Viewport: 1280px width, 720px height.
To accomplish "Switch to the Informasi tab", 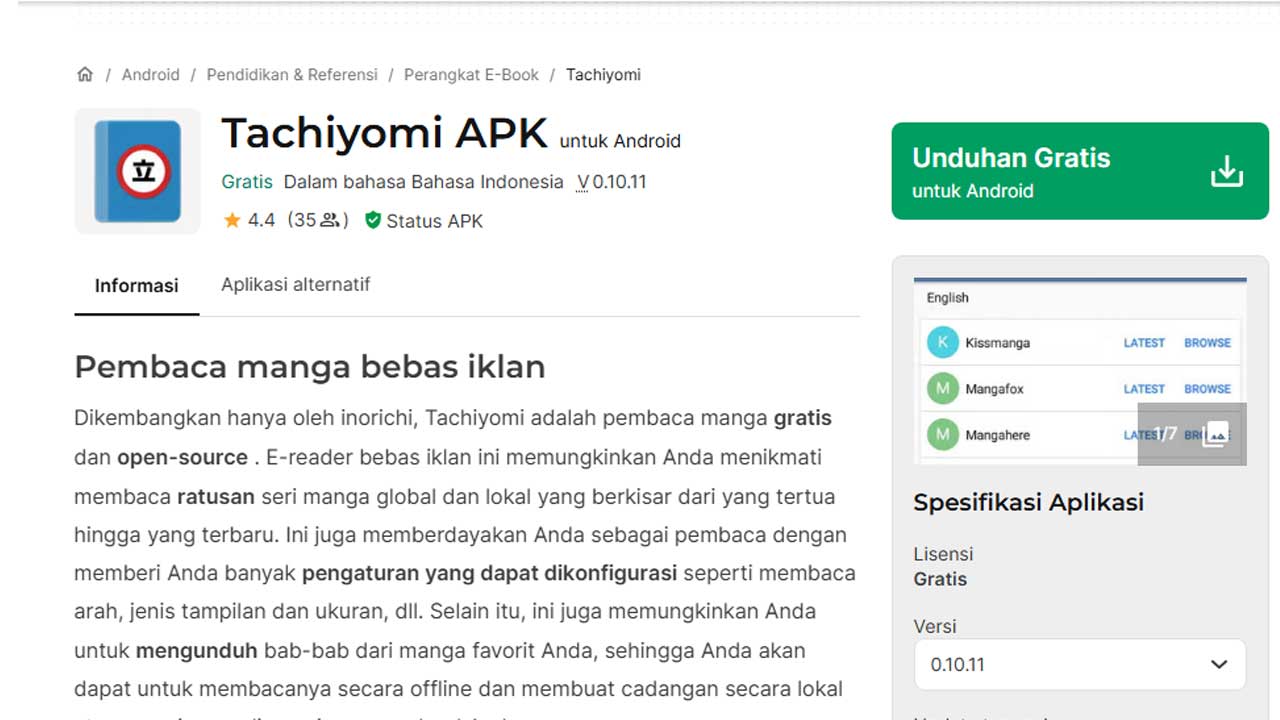I will (137, 285).
